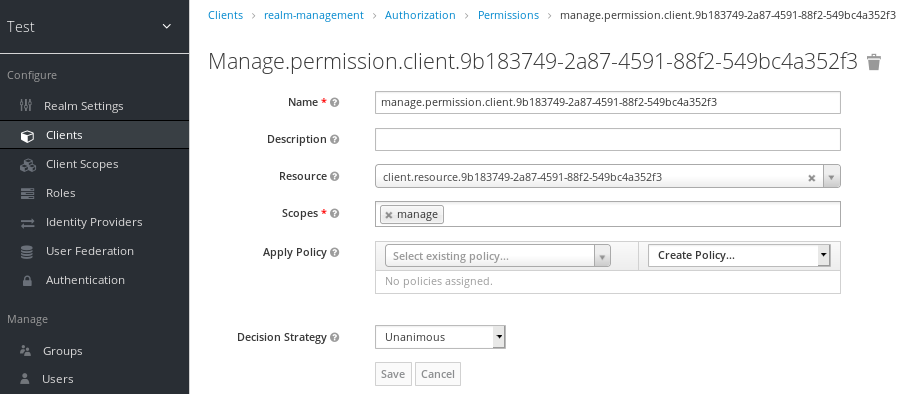The height and width of the screenshot is (394, 898).
Task: Open Roles section
Action: [61, 193]
